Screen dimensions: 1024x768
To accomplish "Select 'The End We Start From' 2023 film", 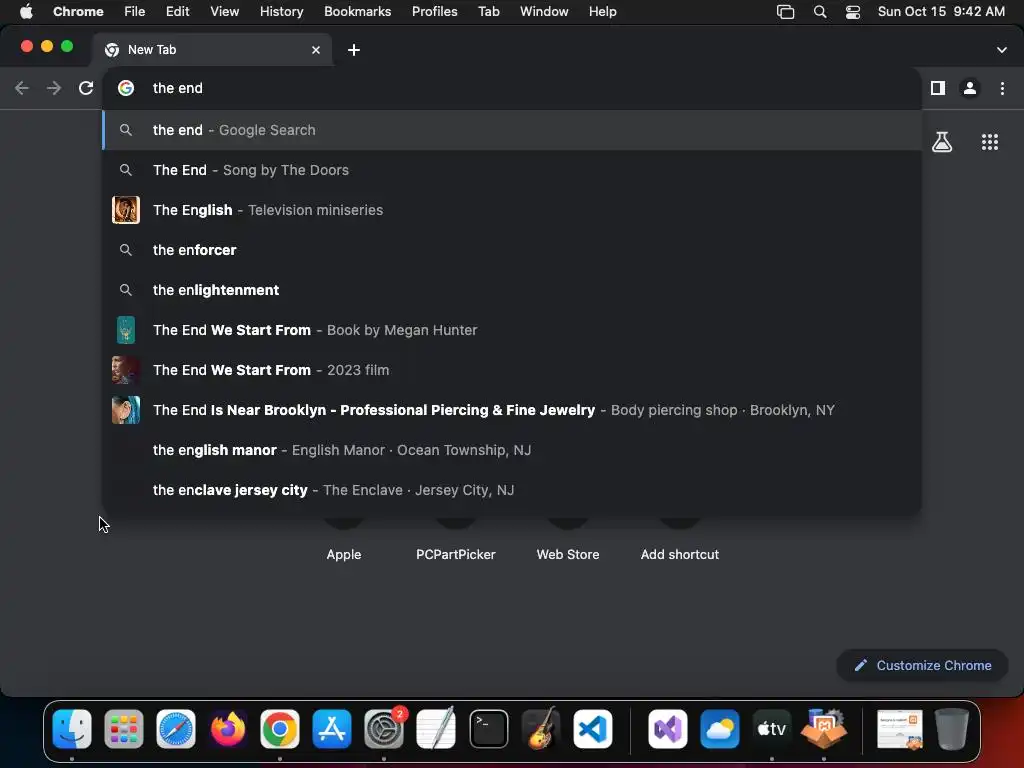I will (512, 370).
